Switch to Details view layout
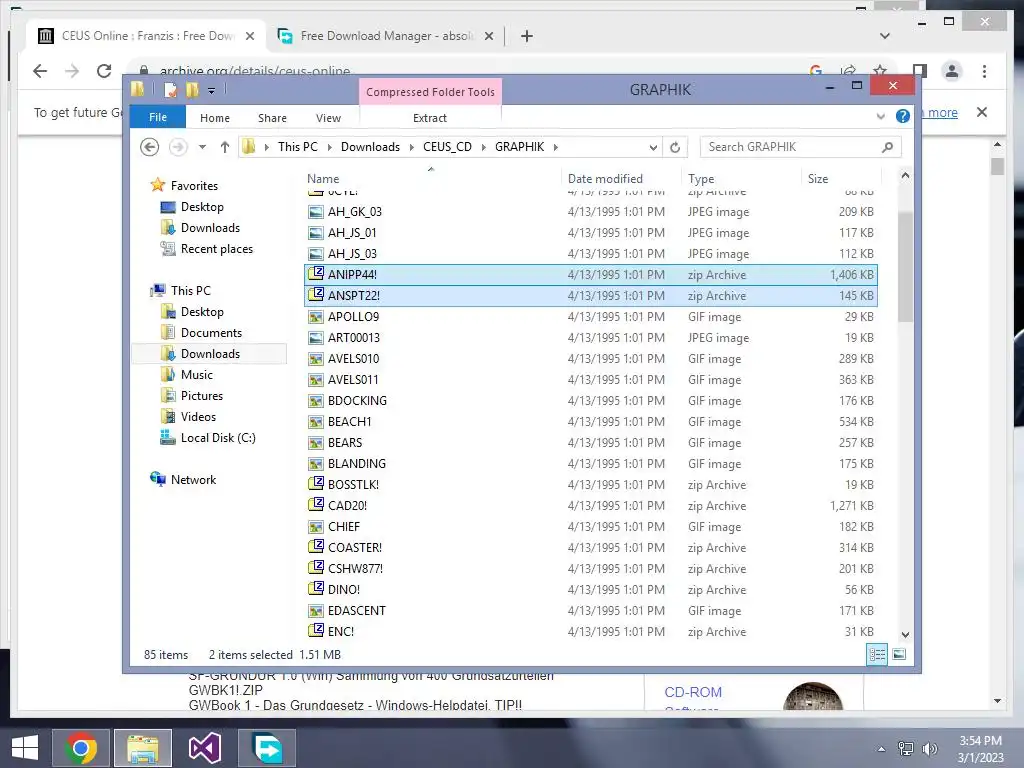This screenshot has height=768, width=1024. coord(877,654)
